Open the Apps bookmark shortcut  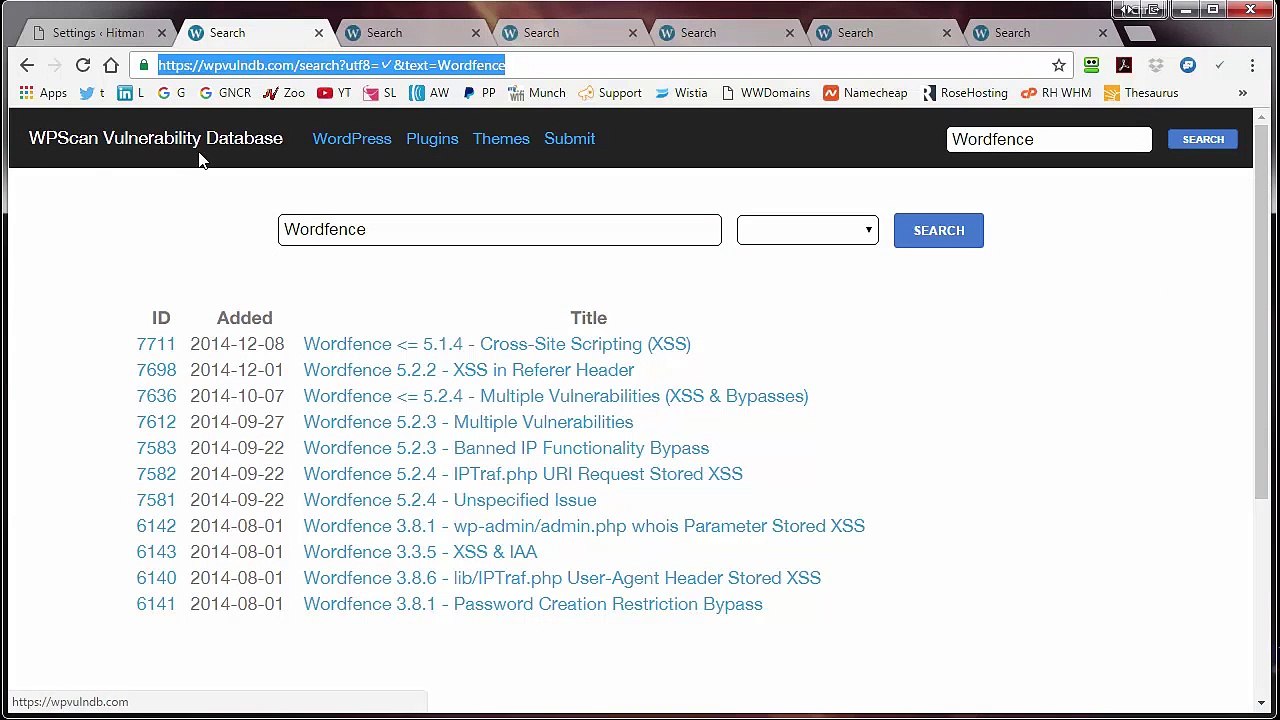point(43,93)
